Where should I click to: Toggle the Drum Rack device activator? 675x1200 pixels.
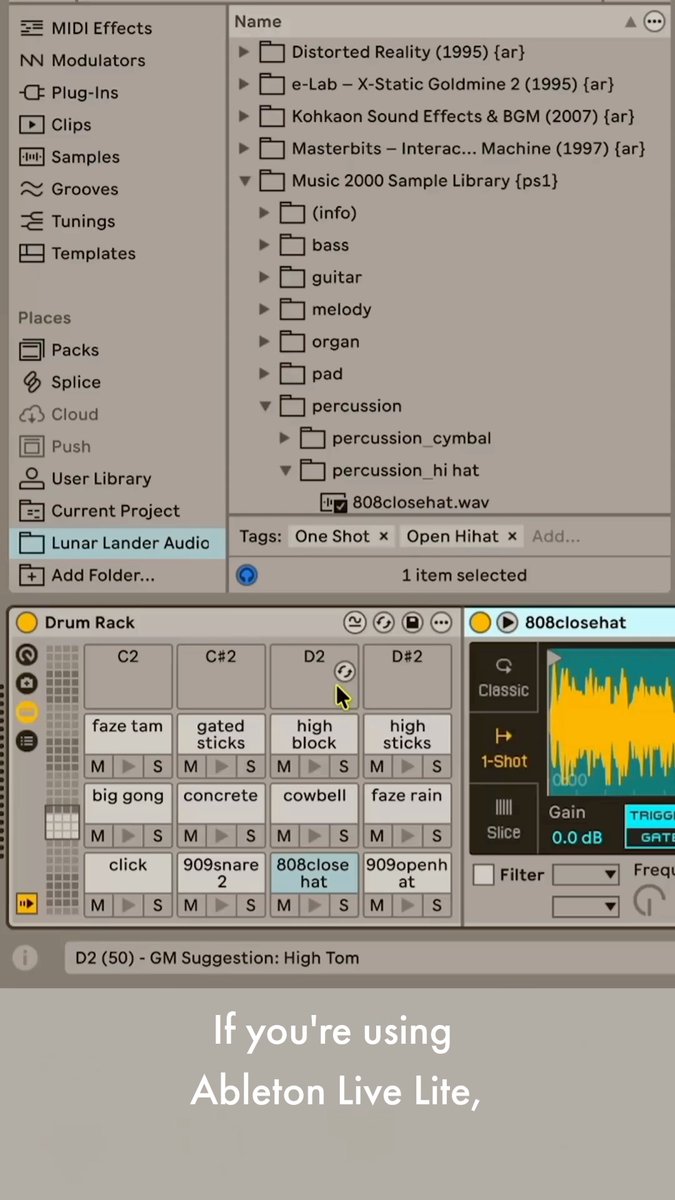pos(27,623)
